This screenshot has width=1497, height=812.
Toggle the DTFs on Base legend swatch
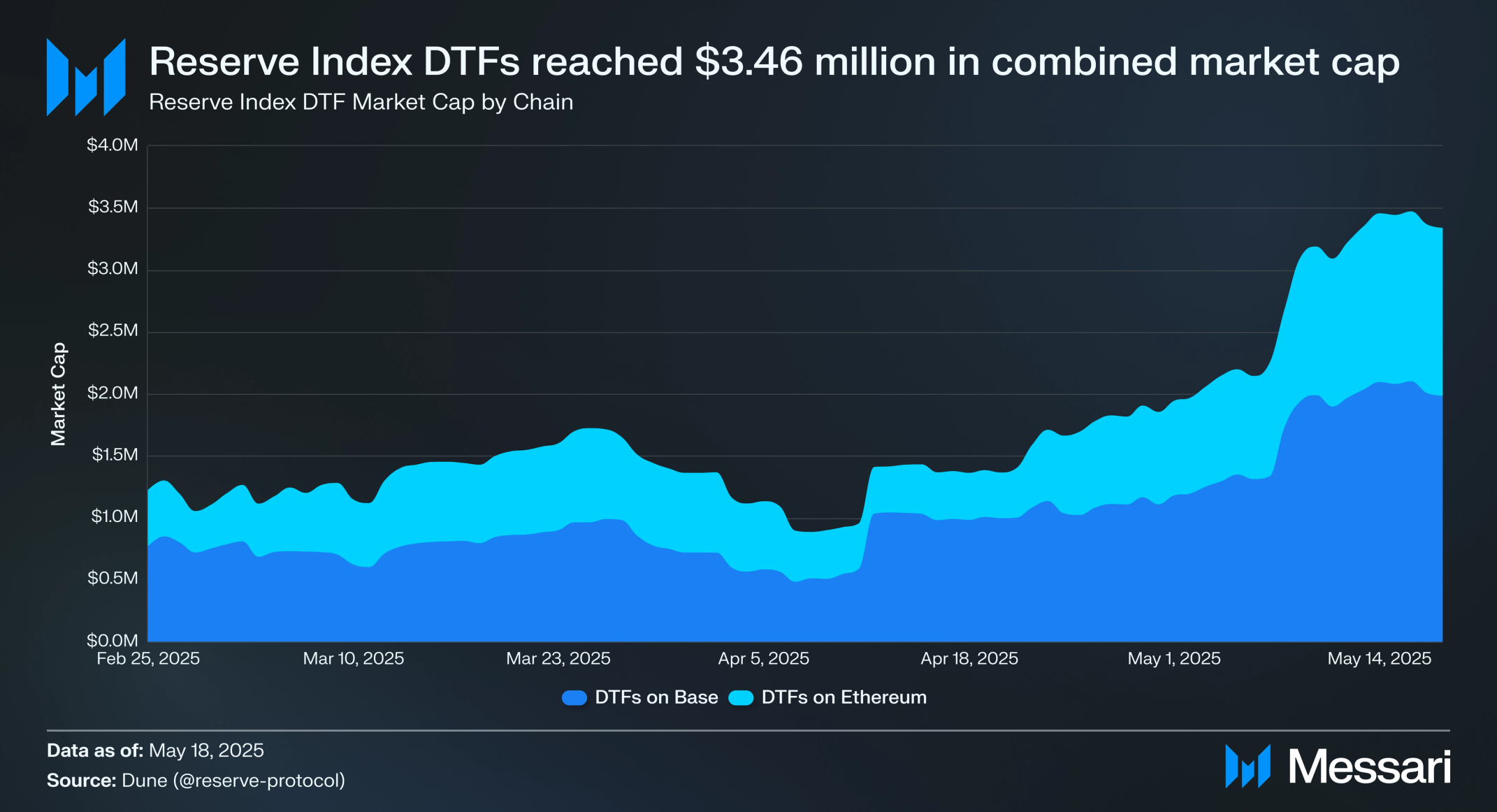point(574,697)
